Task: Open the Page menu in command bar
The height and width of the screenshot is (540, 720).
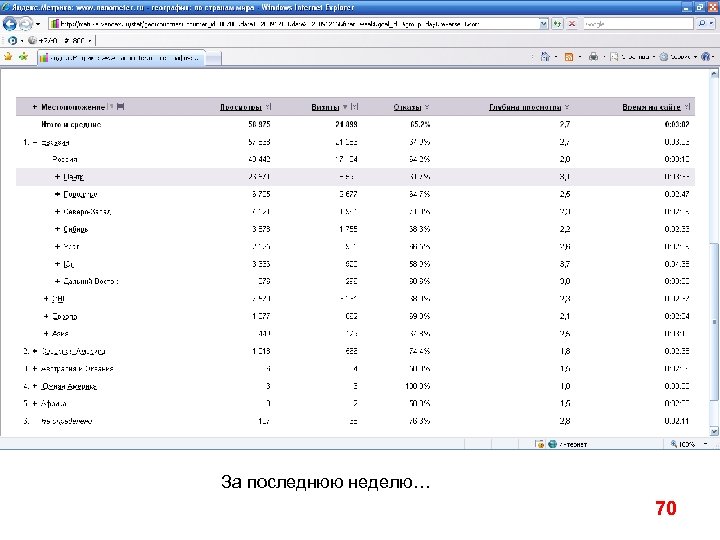Action: pyautogui.click(x=632, y=56)
